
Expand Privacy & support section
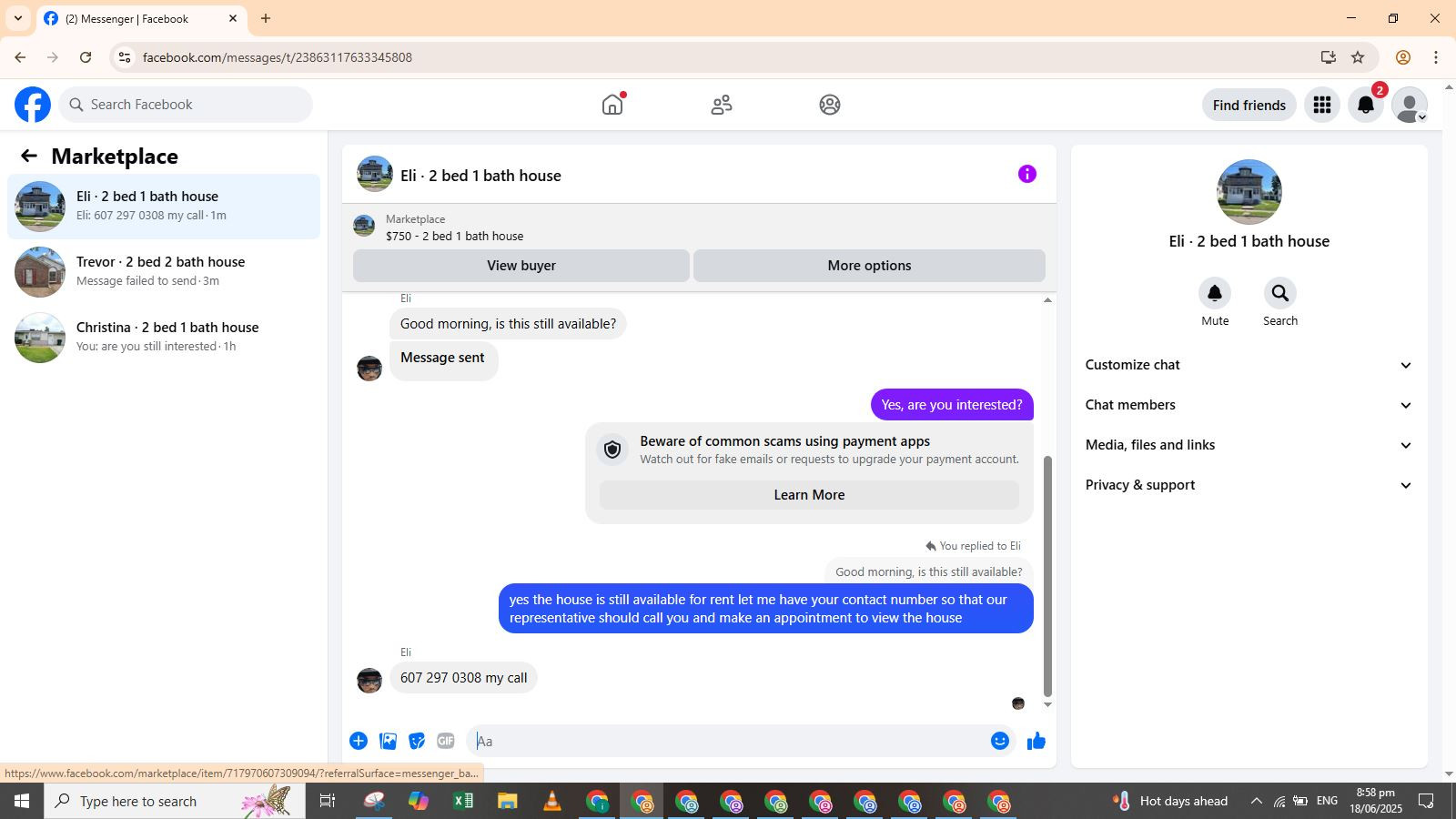(x=1249, y=485)
